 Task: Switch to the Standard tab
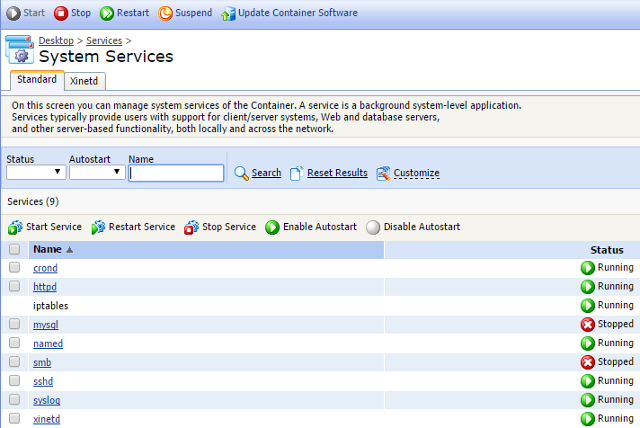[x=37, y=80]
